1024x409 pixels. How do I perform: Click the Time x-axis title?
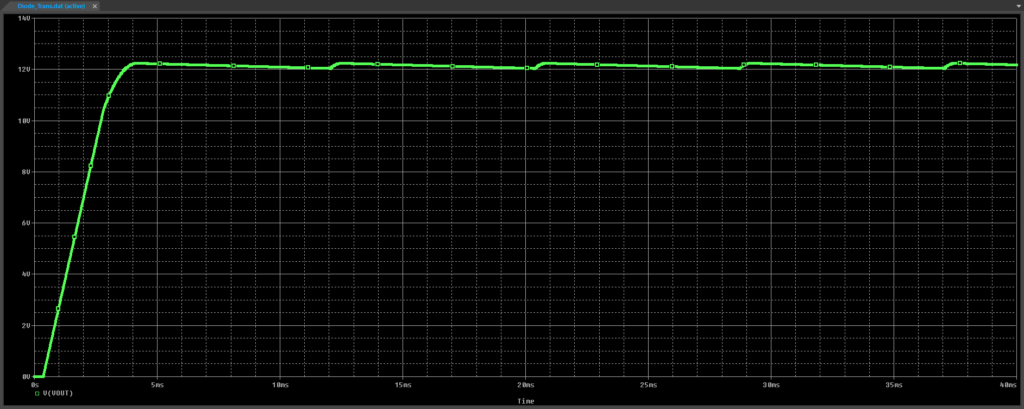tap(526, 401)
